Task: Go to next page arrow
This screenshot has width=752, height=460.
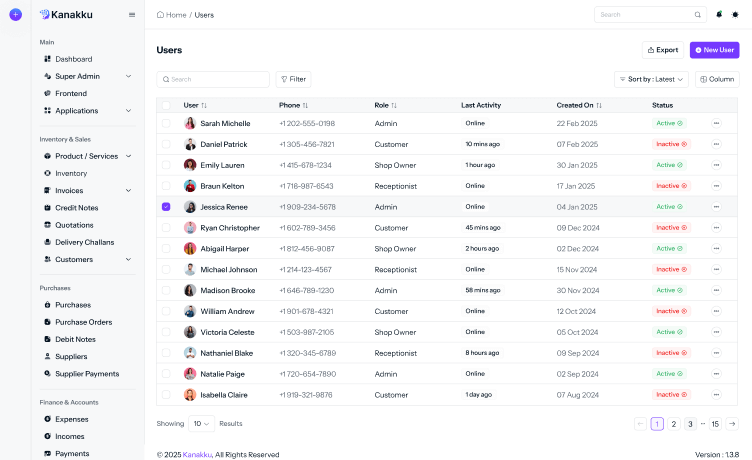Action: coord(732,424)
